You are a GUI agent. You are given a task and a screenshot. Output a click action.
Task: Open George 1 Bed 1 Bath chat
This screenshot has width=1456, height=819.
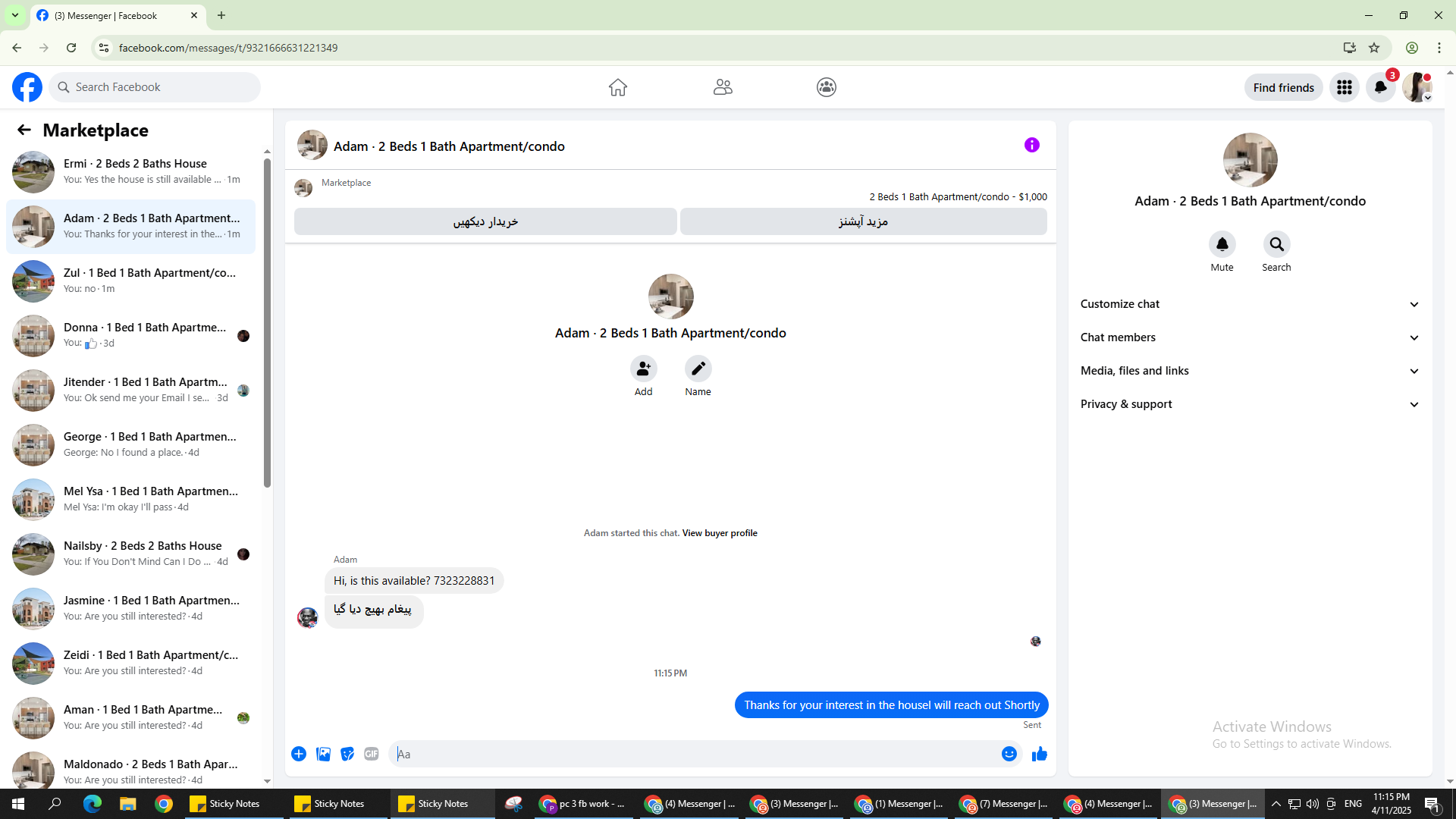[130, 444]
